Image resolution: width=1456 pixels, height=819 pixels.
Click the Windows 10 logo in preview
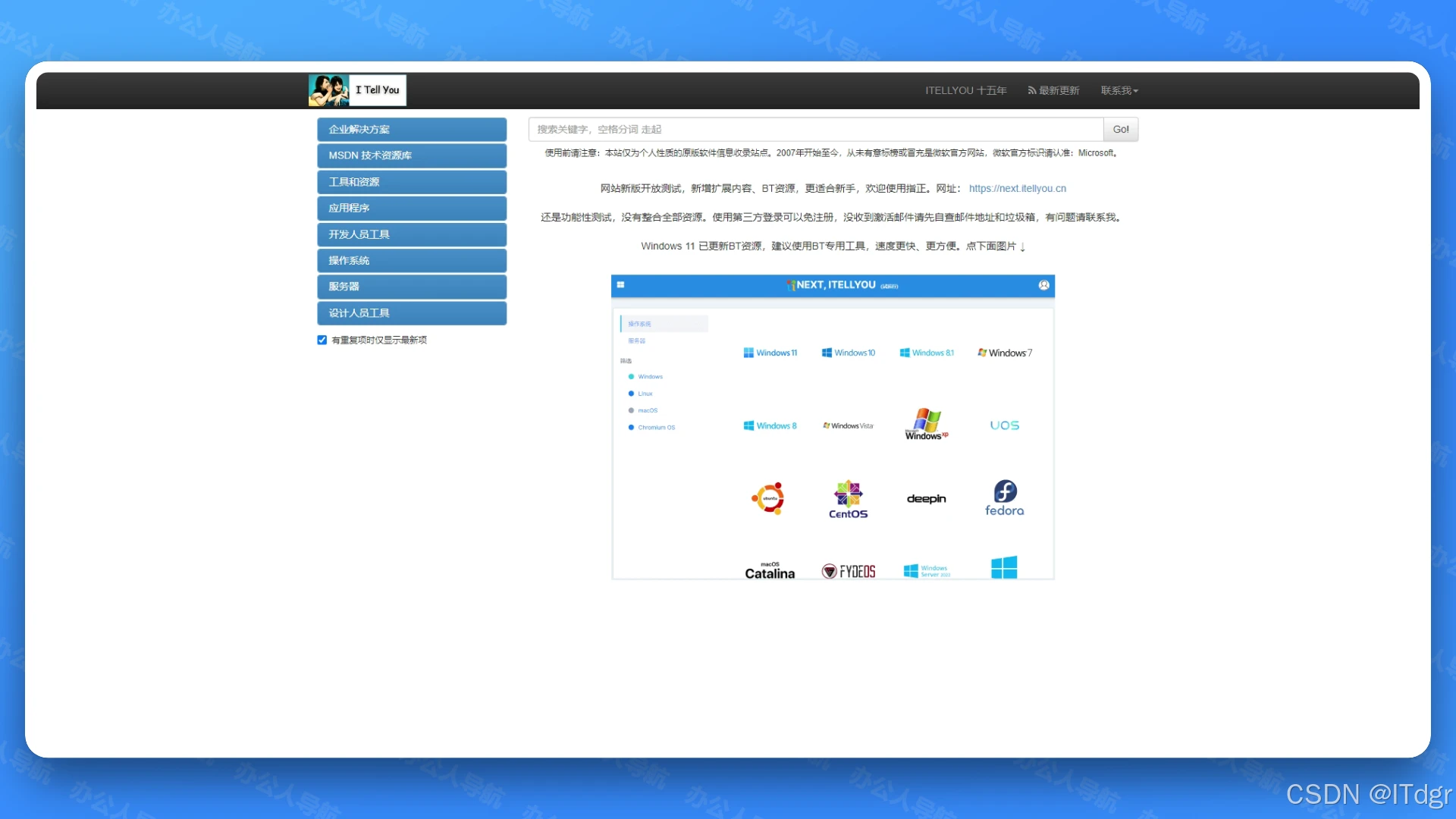(x=849, y=353)
